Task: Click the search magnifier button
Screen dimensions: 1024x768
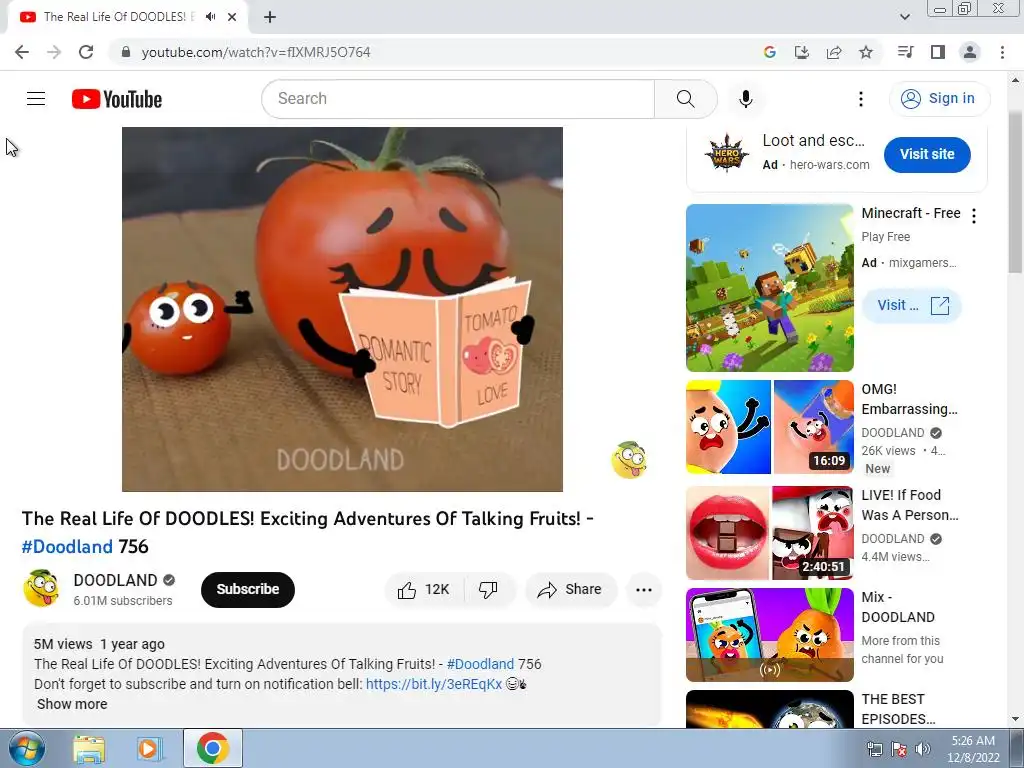Action: [685, 99]
